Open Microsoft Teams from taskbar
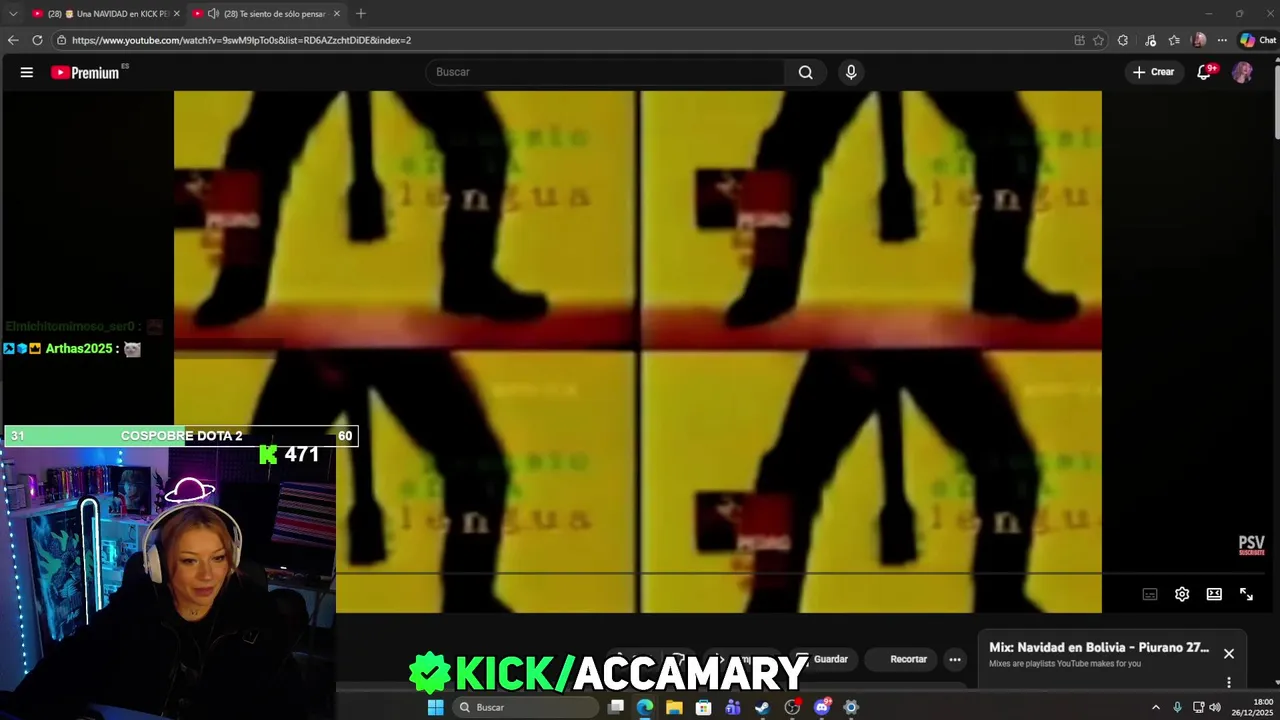 [x=733, y=707]
